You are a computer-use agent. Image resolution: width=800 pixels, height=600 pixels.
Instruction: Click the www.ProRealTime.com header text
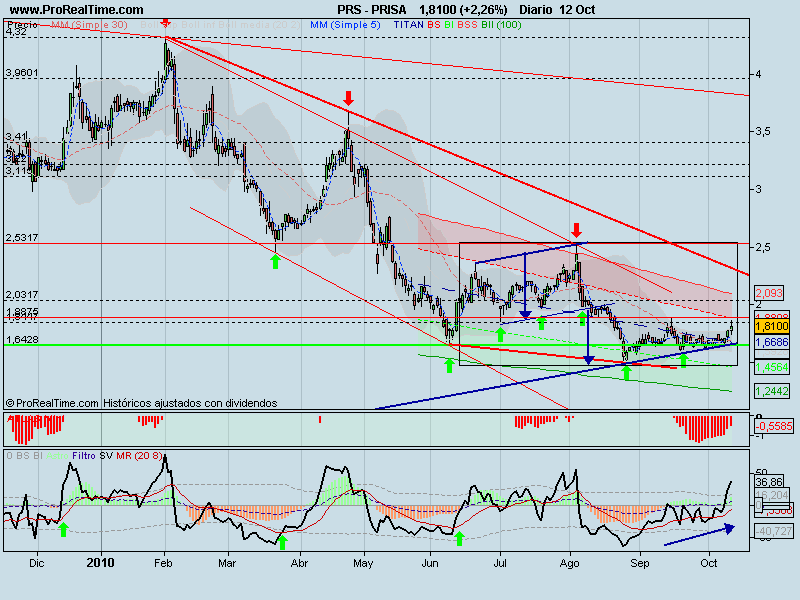[77, 10]
